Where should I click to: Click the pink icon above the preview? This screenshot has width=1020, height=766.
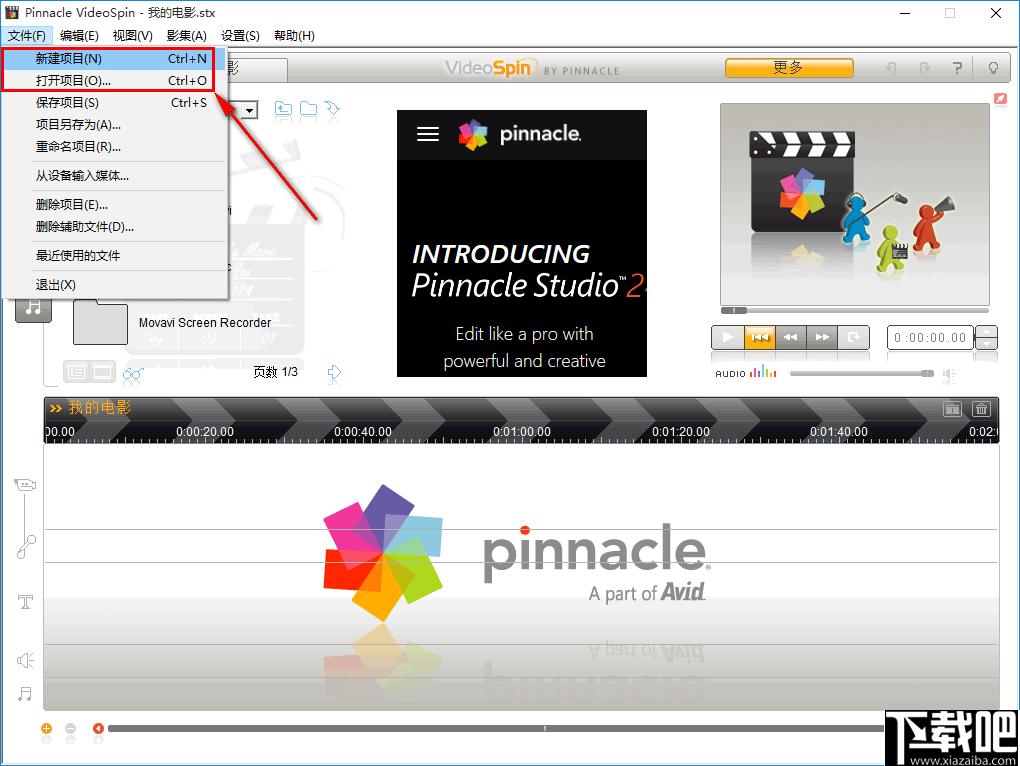coord(1000,98)
